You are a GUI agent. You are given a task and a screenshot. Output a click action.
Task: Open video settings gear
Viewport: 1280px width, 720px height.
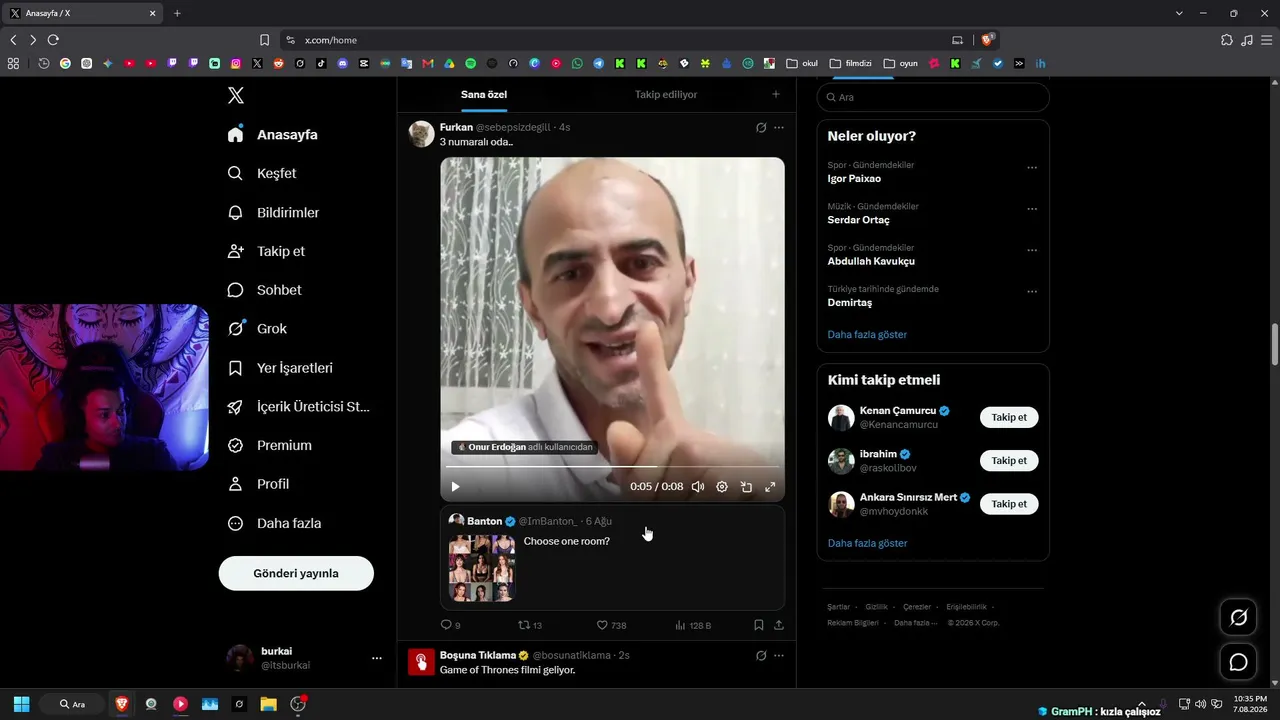tap(722, 487)
